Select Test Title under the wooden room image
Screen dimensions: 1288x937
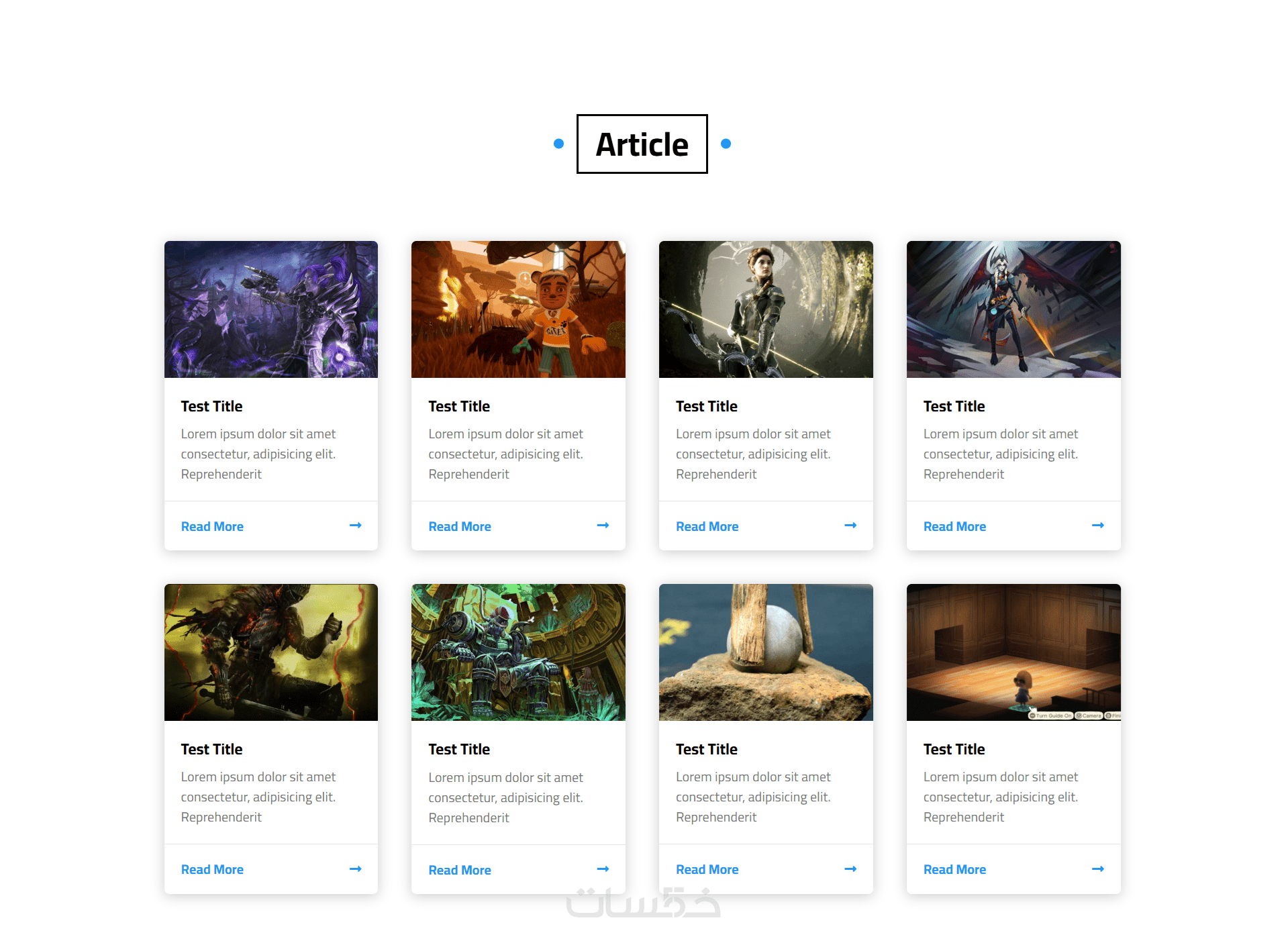954,749
